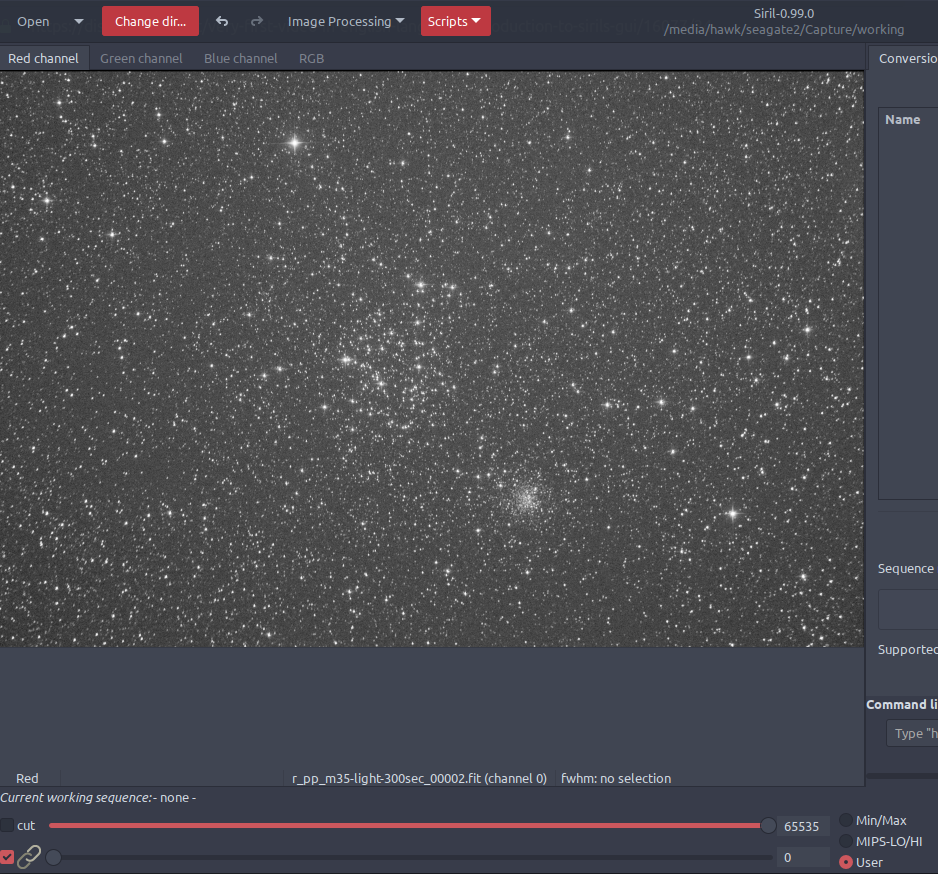
Task: Click the undo arrow icon
Action: [x=222, y=21]
